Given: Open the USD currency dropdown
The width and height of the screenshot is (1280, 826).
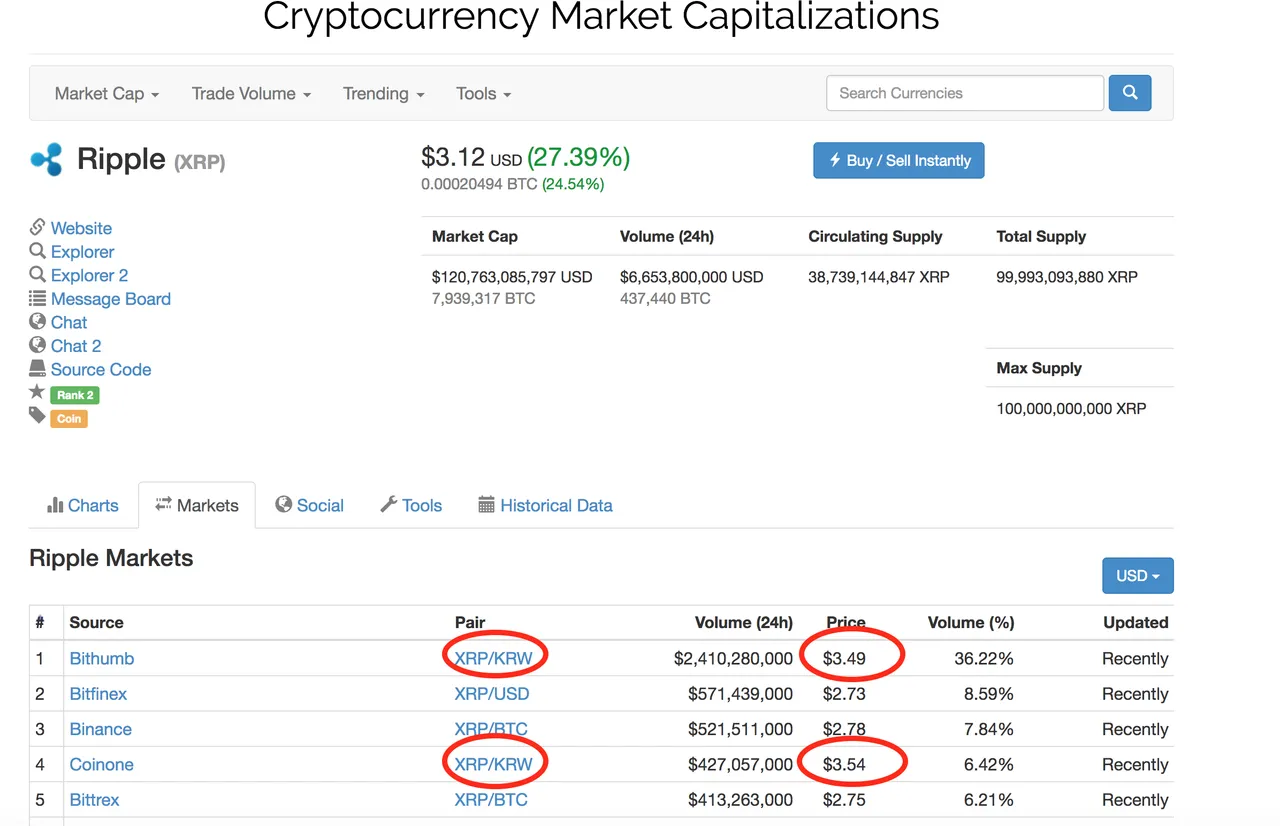Looking at the screenshot, I should click(x=1138, y=576).
